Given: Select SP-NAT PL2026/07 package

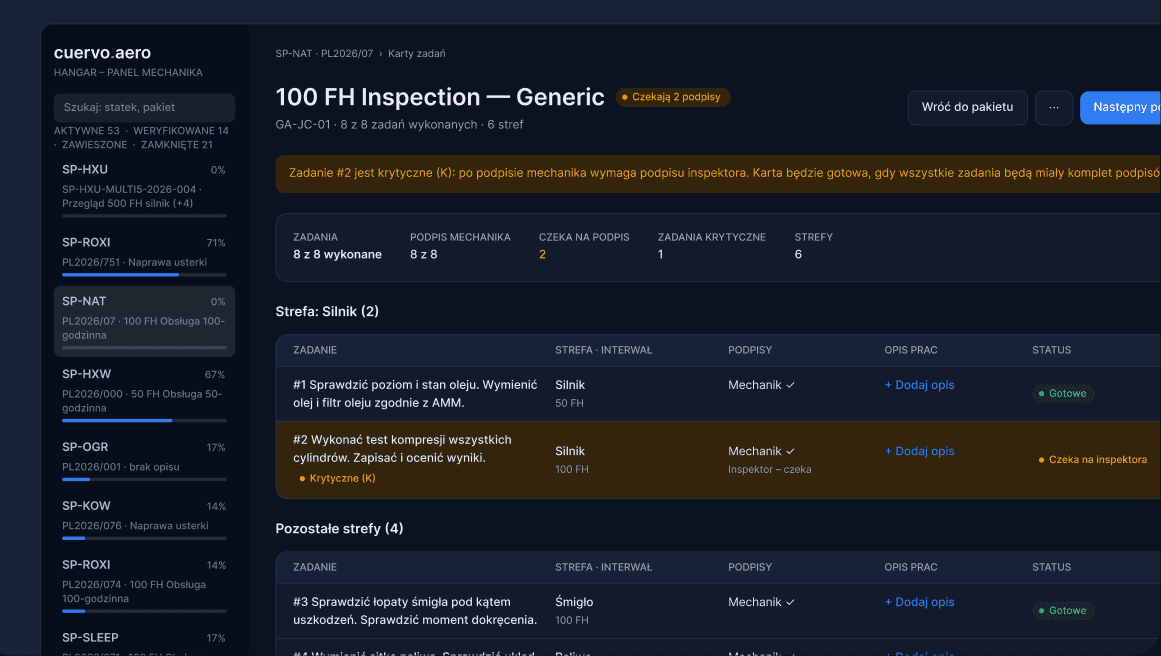Looking at the screenshot, I should point(144,321).
